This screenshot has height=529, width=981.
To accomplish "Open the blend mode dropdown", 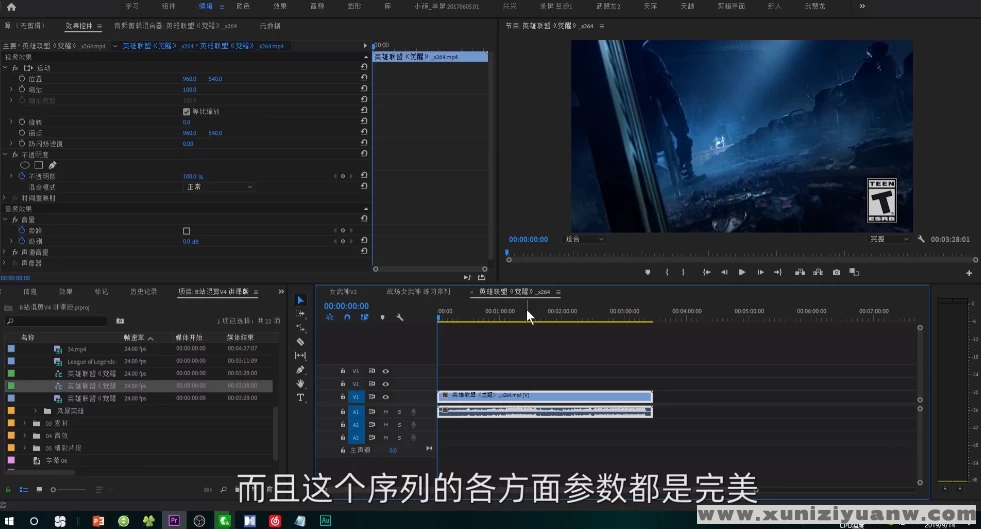I will tap(218, 187).
